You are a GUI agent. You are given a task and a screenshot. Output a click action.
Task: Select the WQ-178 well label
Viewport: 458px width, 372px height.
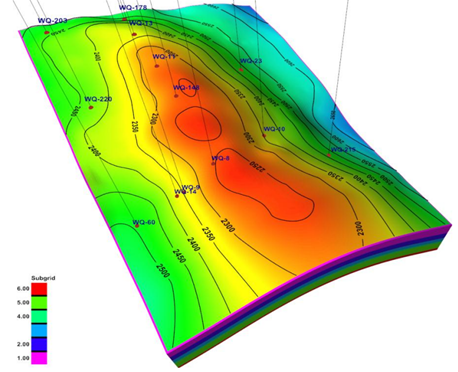click(x=133, y=7)
